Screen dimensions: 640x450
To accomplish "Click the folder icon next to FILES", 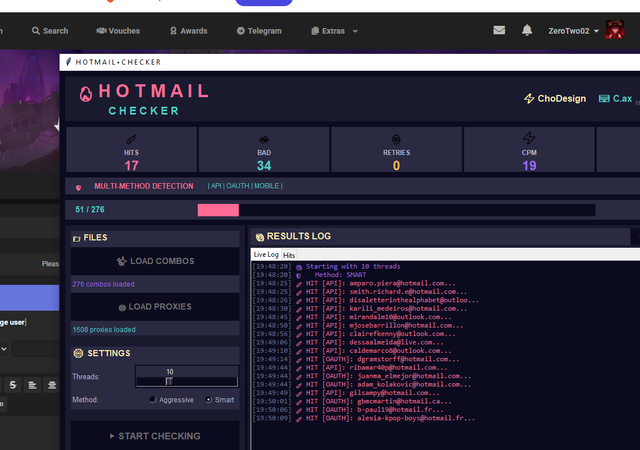I will click(x=76, y=238).
